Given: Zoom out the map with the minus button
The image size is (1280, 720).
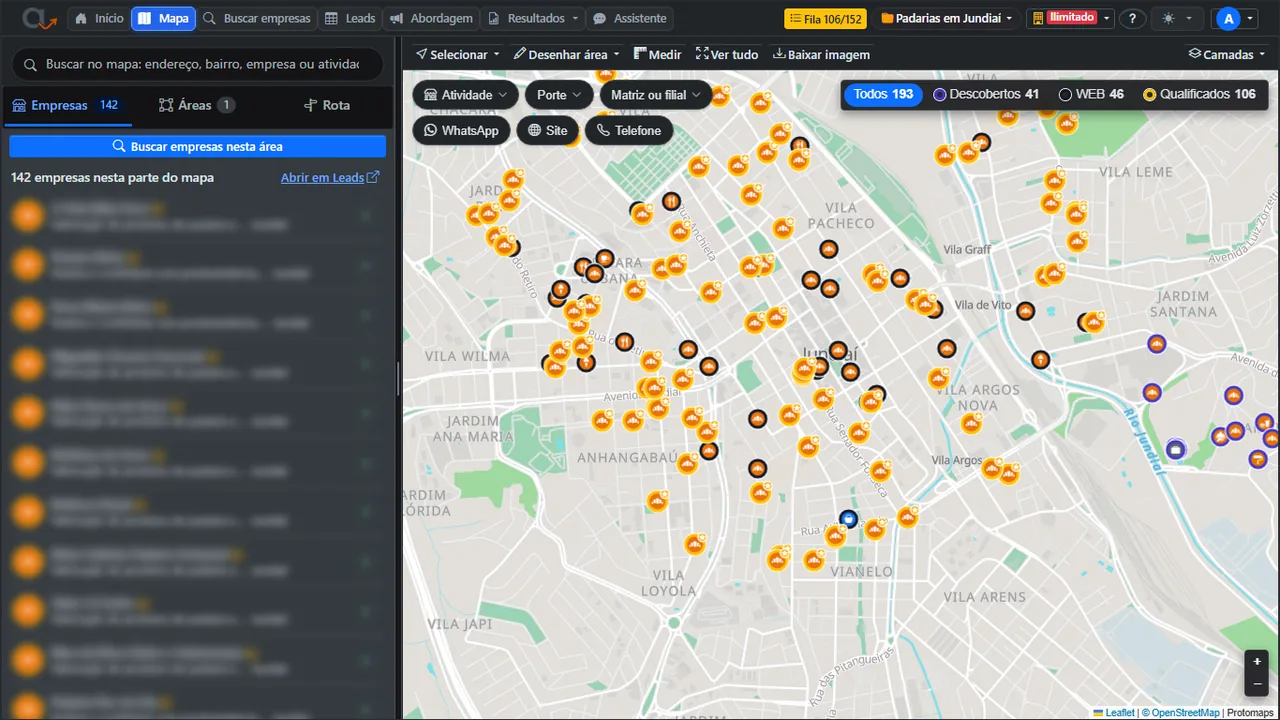Looking at the screenshot, I should [1257, 684].
